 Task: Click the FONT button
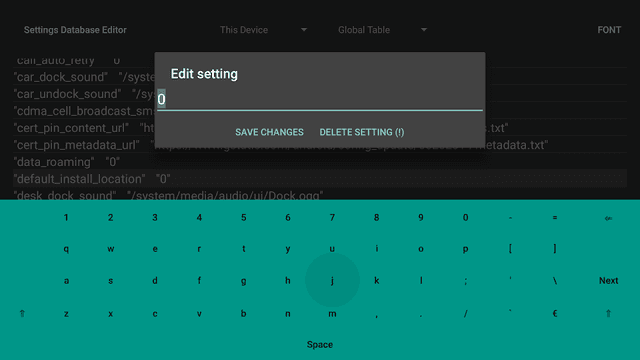(609, 30)
